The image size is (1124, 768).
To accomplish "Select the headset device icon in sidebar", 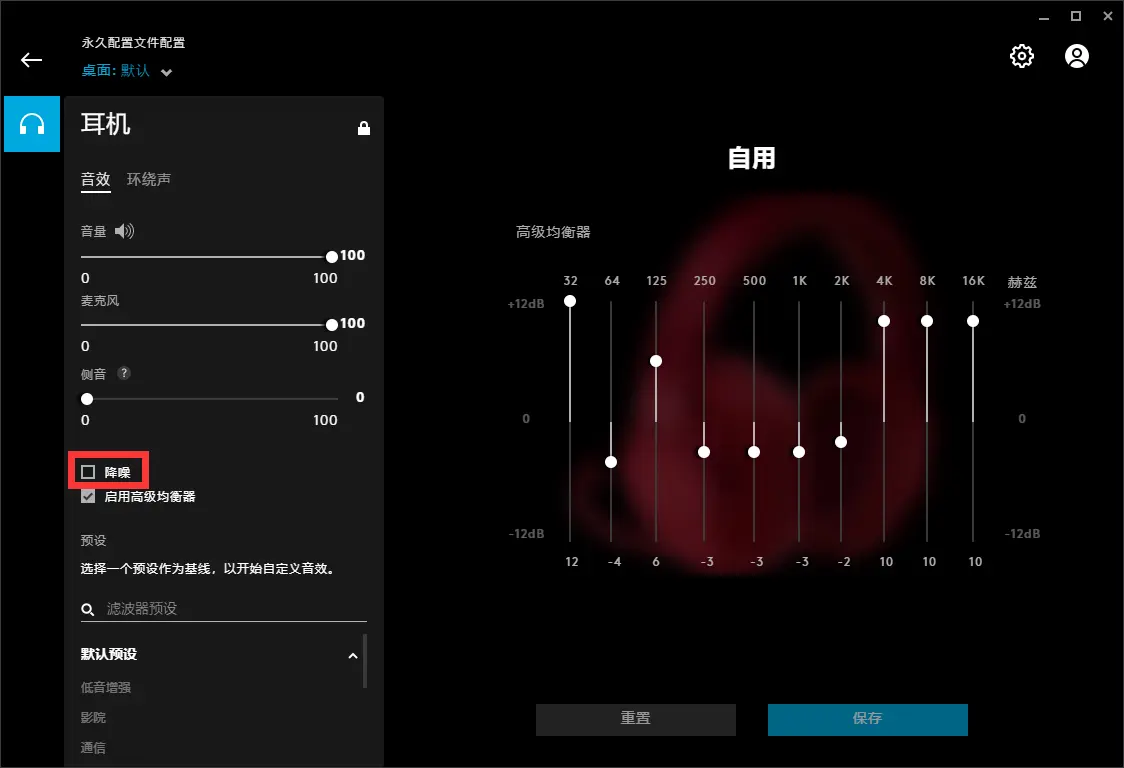I will click(32, 124).
